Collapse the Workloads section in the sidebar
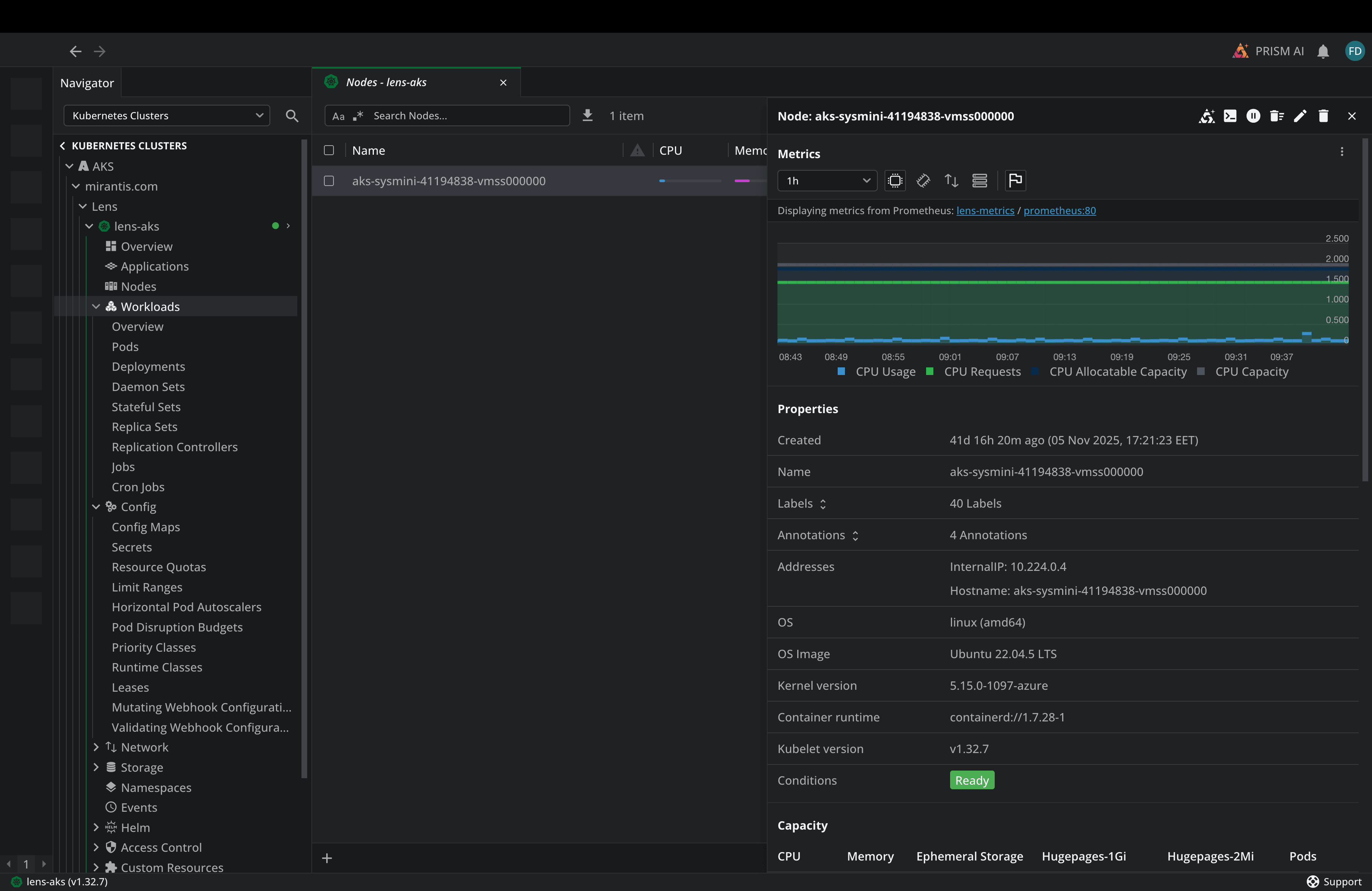 (x=96, y=306)
